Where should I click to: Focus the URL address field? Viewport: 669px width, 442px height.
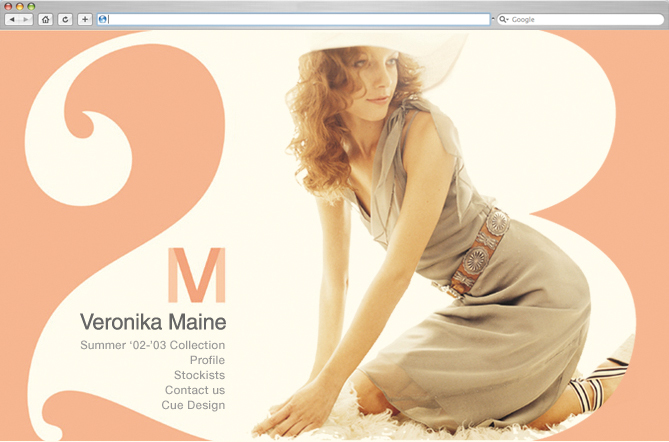click(x=300, y=19)
